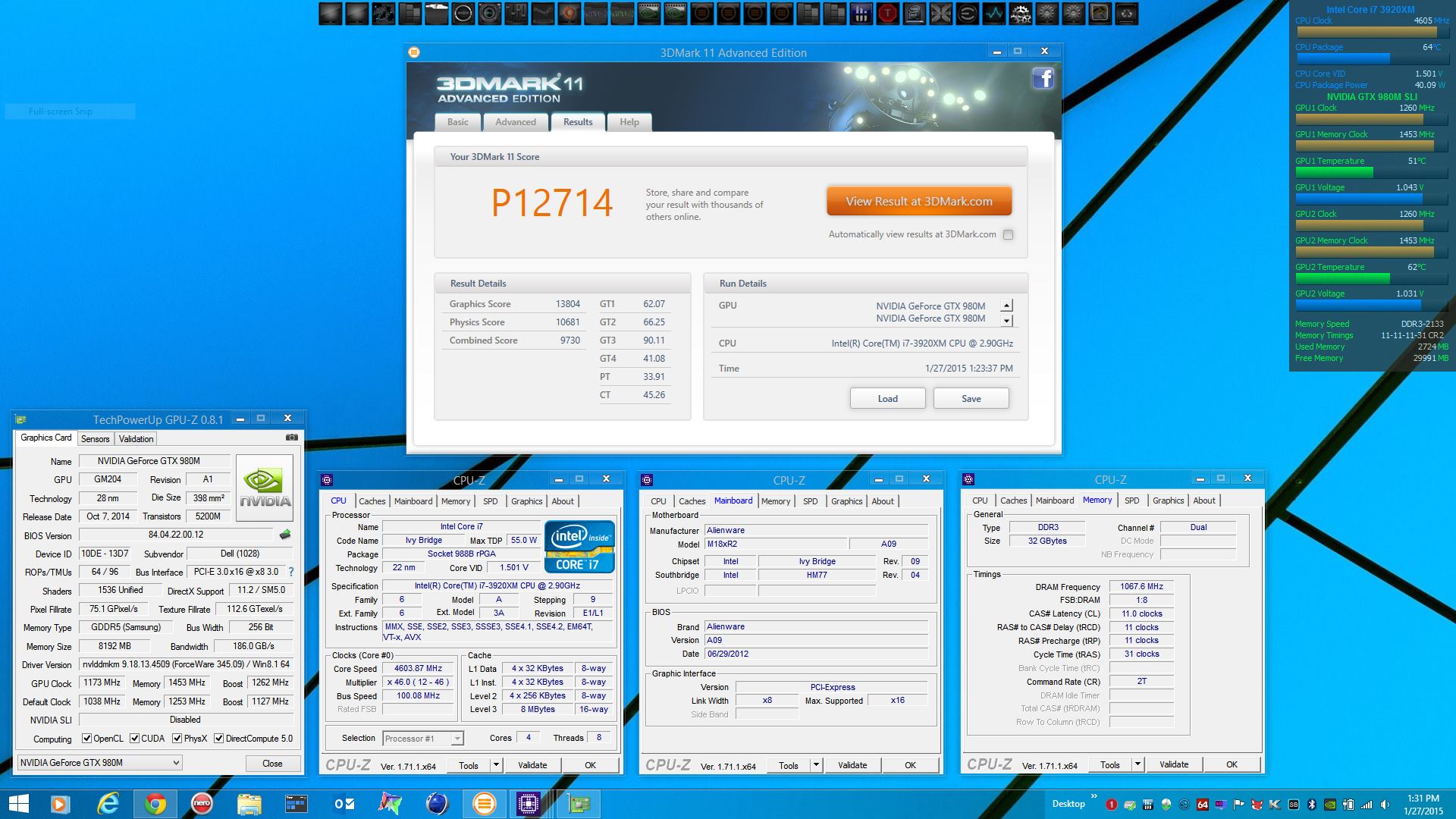
Task: Click GPU list down arrow in Run Details
Action: coord(1006,321)
